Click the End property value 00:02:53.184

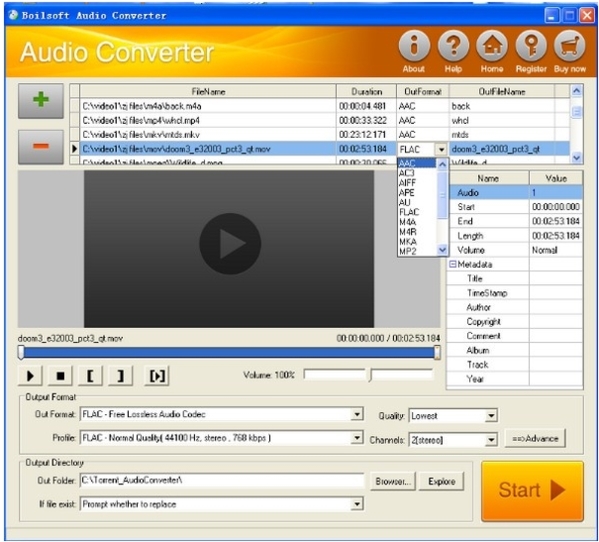coord(556,222)
